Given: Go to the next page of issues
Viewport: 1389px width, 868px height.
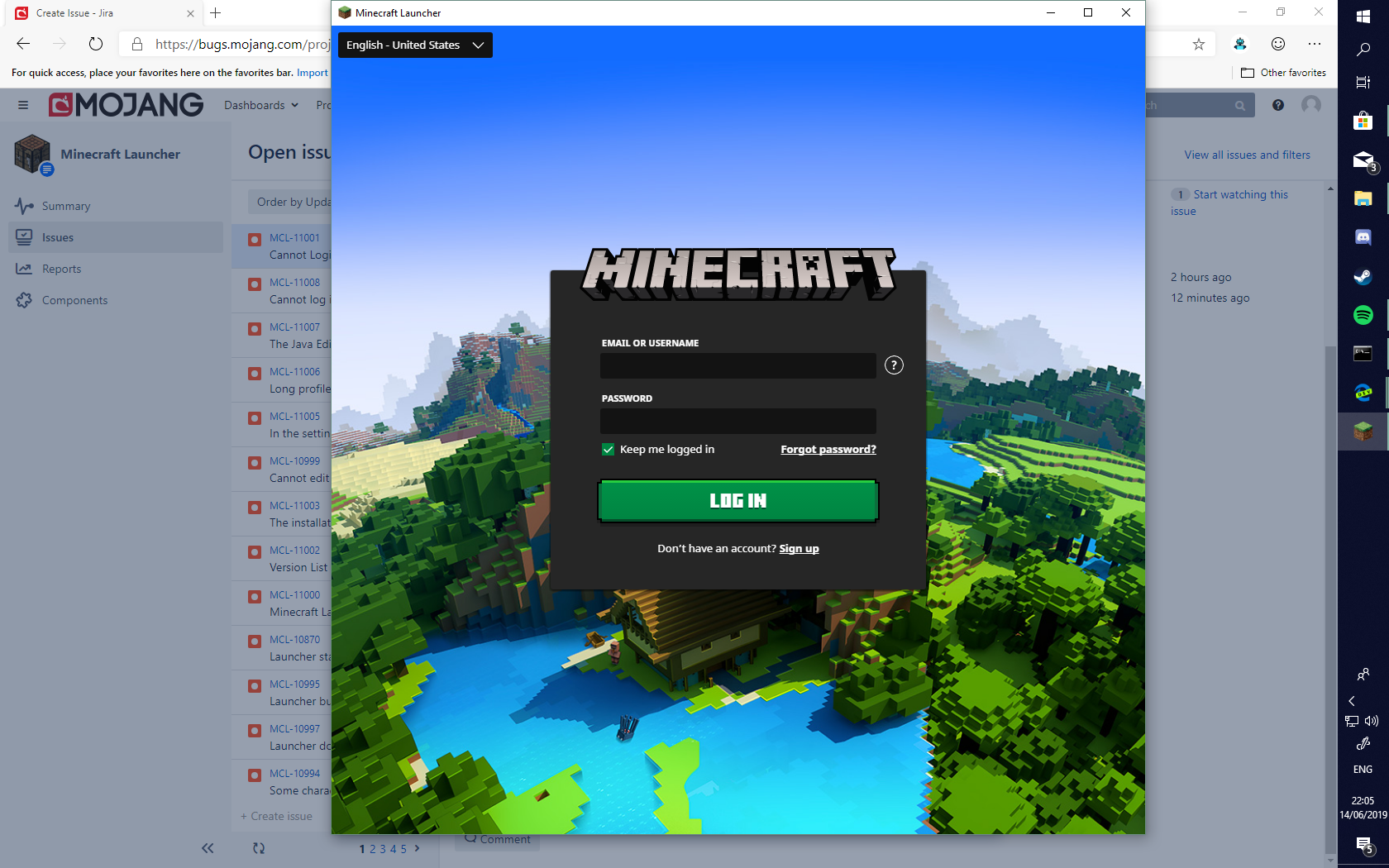Looking at the screenshot, I should 418,848.
